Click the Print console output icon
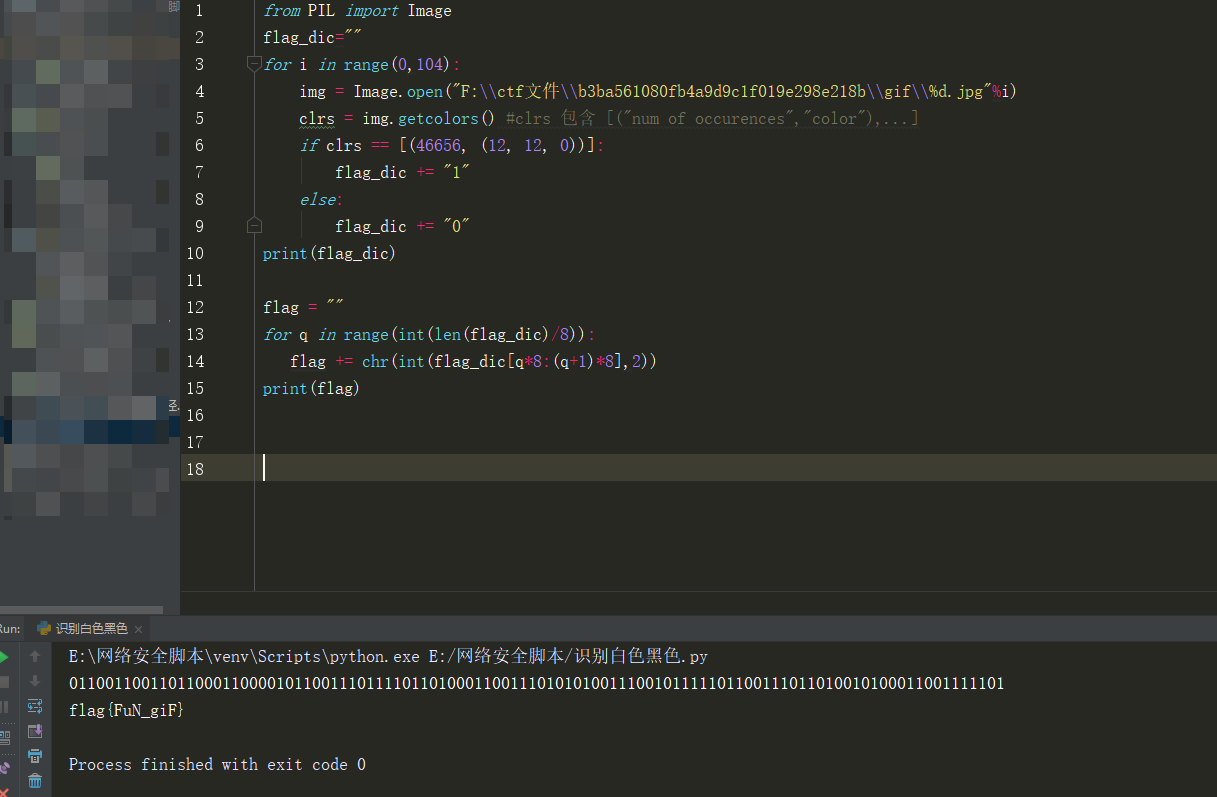 [35, 756]
